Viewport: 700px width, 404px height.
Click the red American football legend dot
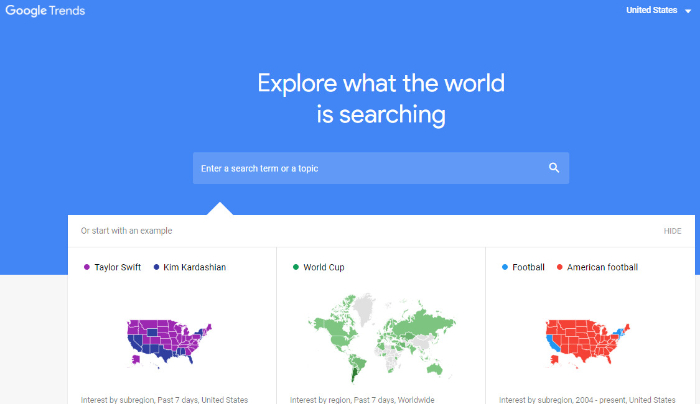point(559,267)
